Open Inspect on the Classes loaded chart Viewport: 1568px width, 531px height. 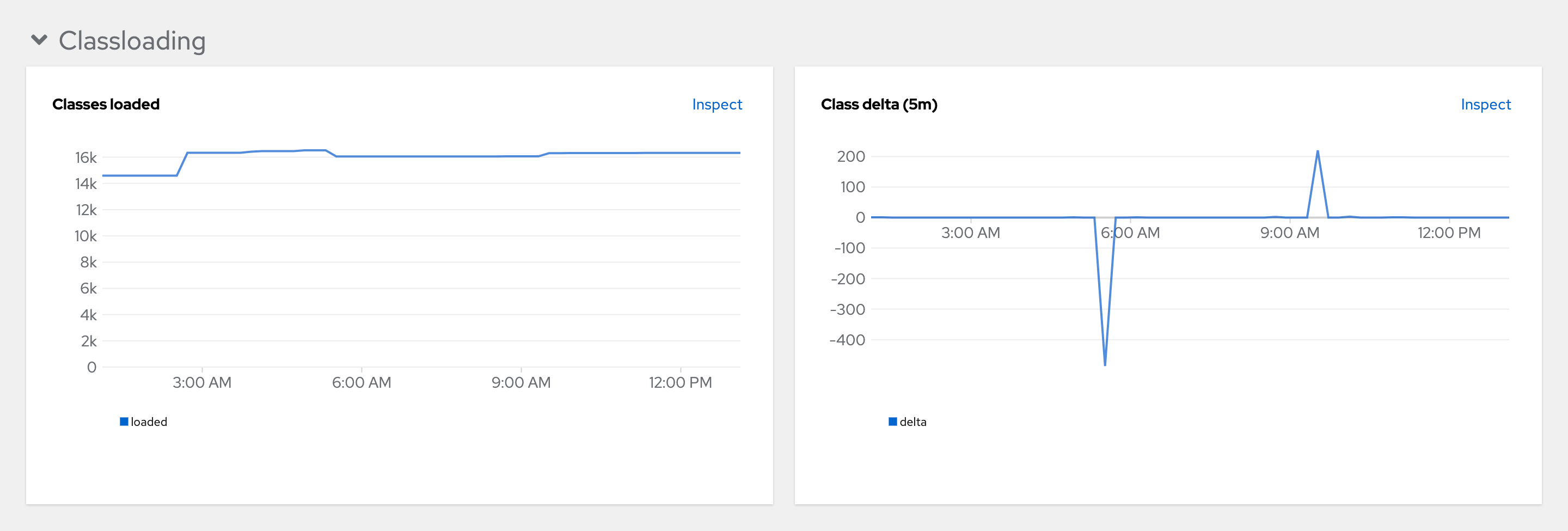pyautogui.click(x=717, y=104)
